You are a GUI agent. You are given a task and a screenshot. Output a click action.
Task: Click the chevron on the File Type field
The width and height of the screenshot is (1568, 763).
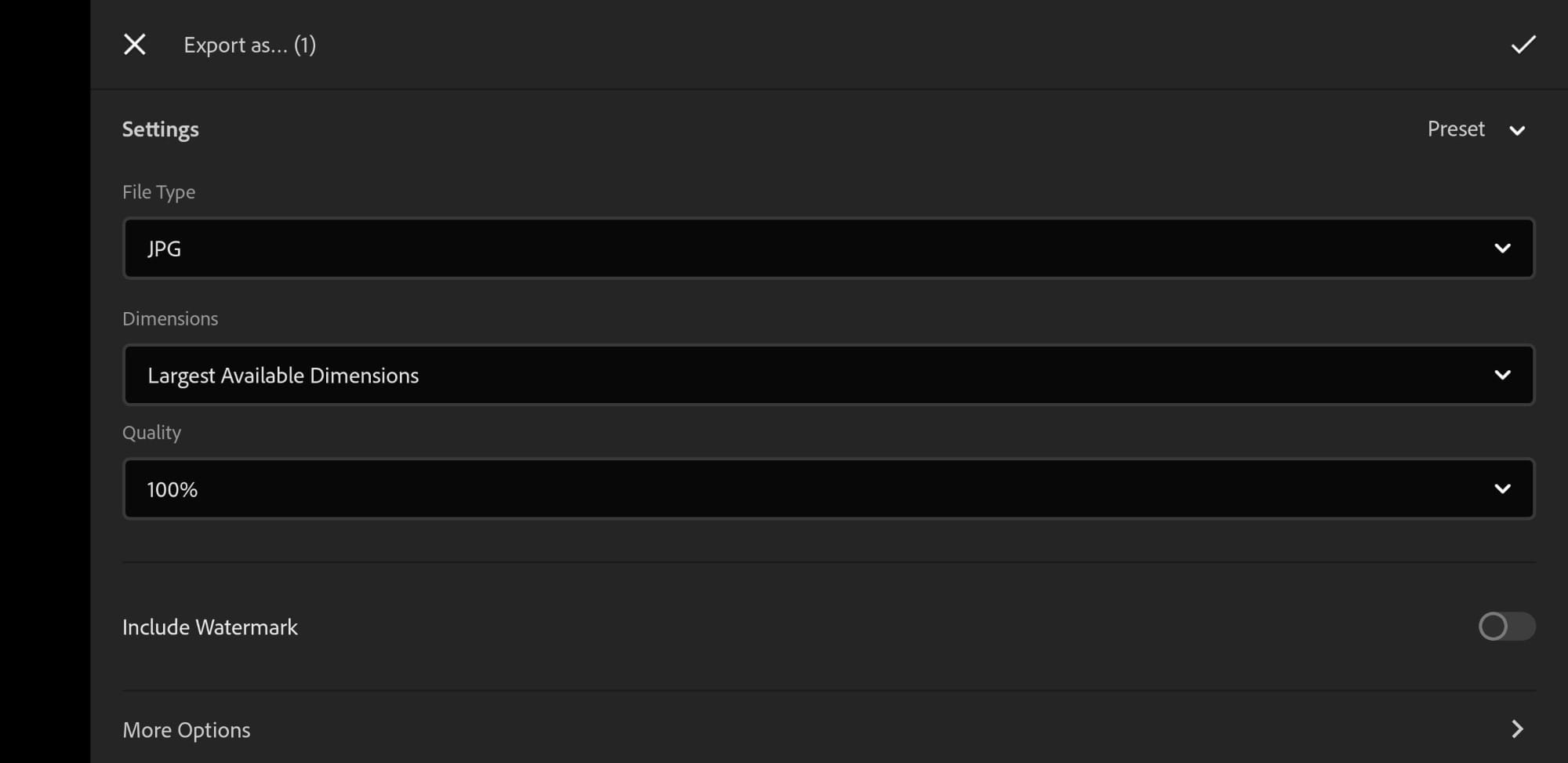click(1503, 248)
